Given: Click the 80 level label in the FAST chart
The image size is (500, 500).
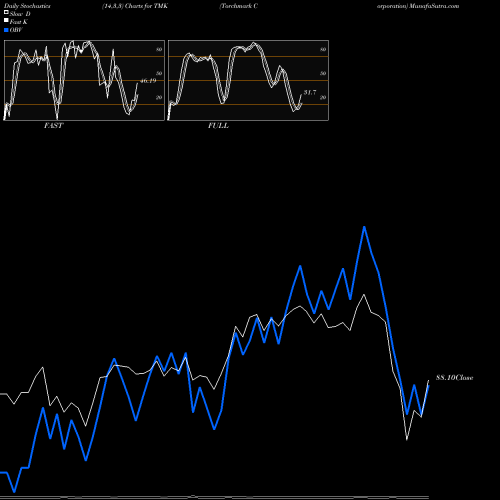Looking at the screenshot, I should tap(159, 49).
